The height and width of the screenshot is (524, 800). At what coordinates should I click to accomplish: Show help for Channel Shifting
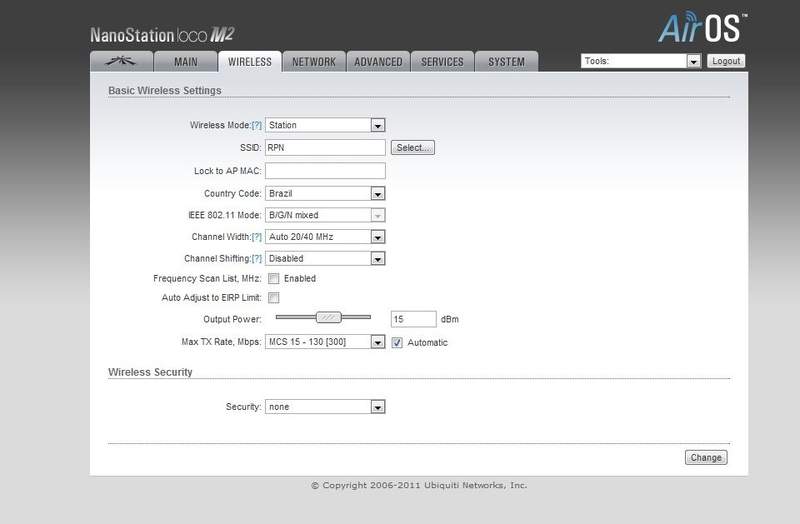(257, 259)
